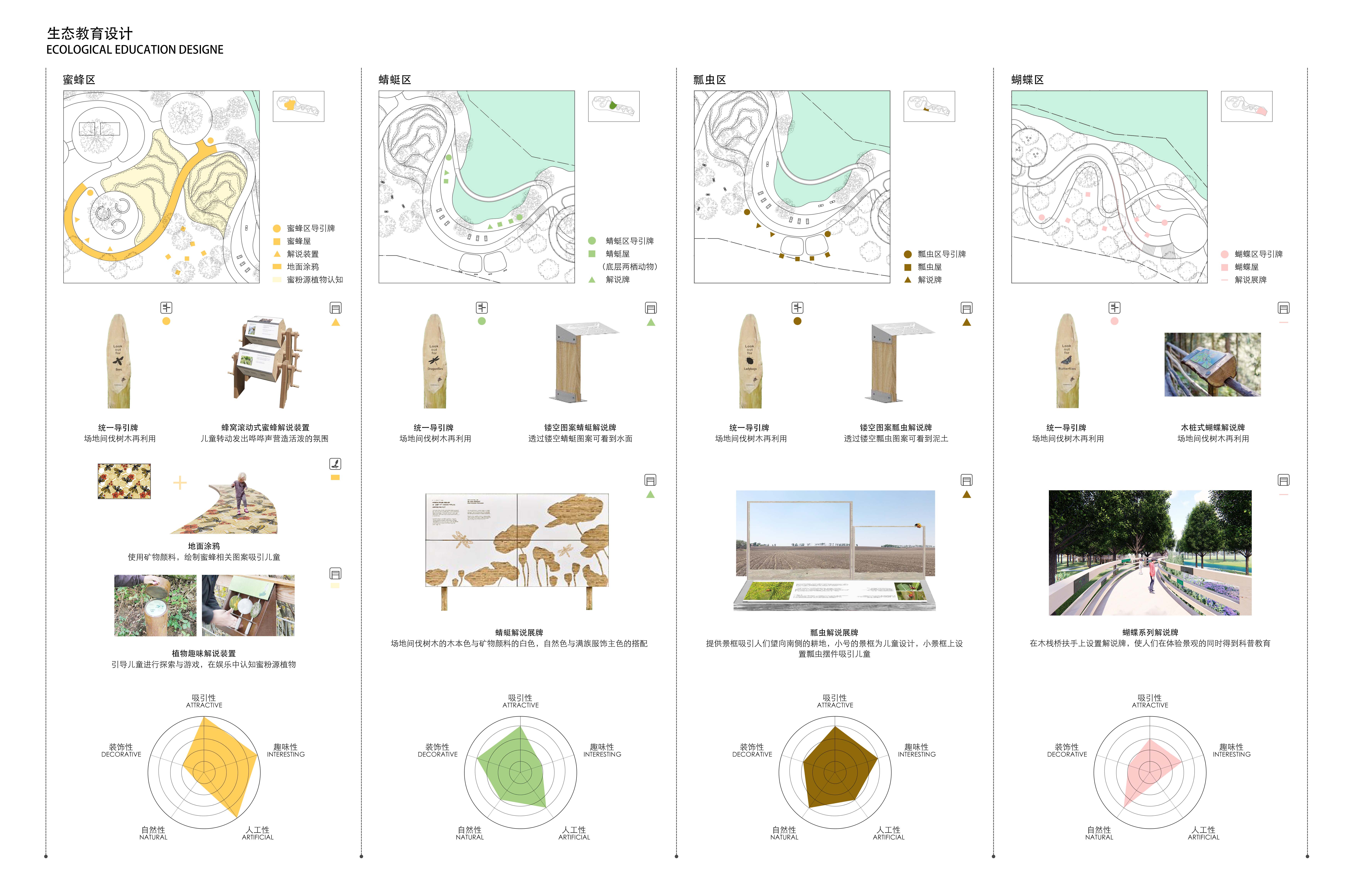
Task: Click the yellow bee zone radar chart
Action: 204,773
